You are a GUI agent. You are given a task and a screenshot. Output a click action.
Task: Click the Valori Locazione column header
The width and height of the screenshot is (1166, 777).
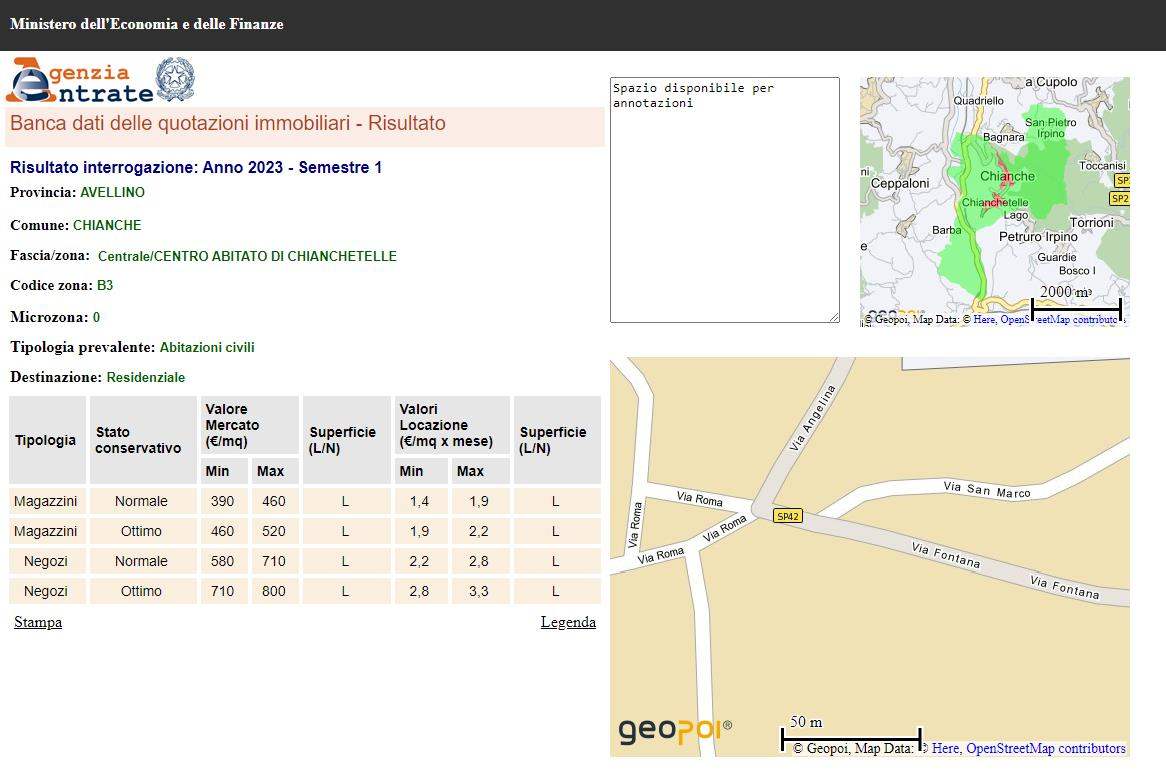446,425
